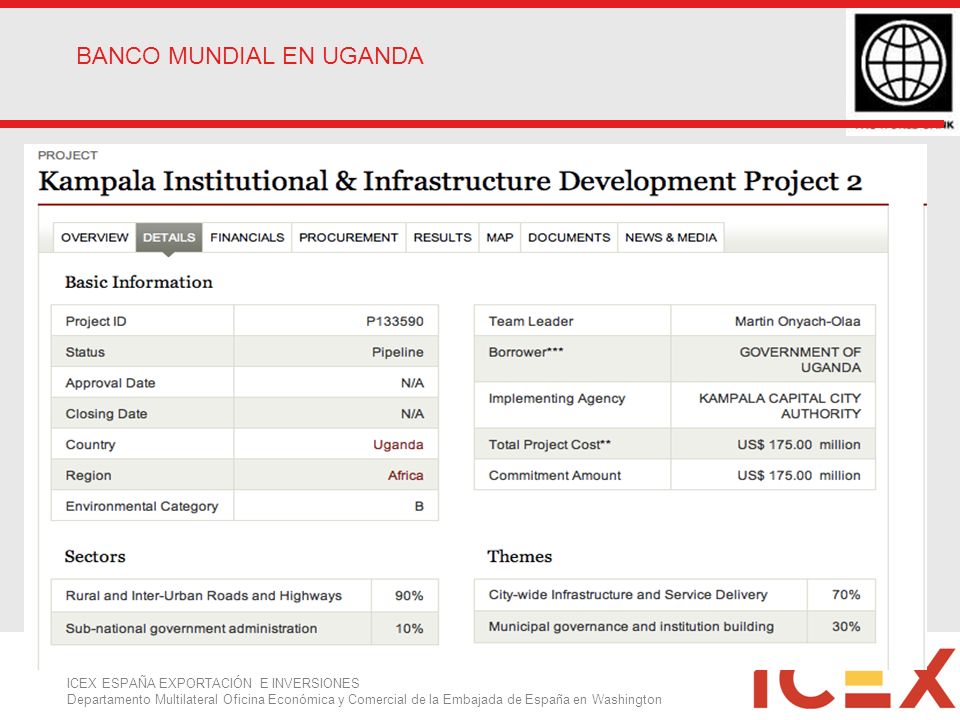Click Sub-national government administration row
Image resolution: width=960 pixels, height=720 pixels.
pyautogui.click(x=245, y=628)
